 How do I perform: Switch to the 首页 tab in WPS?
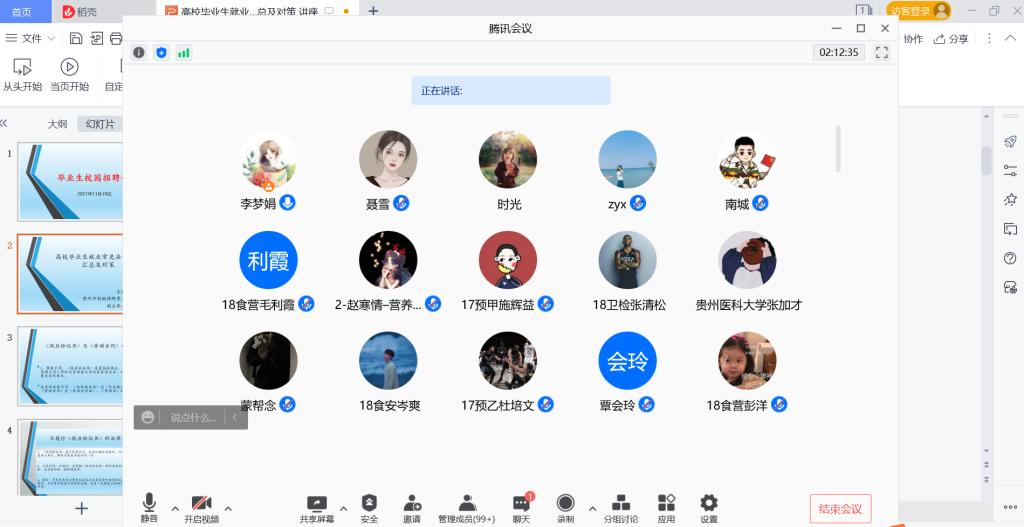(x=21, y=11)
